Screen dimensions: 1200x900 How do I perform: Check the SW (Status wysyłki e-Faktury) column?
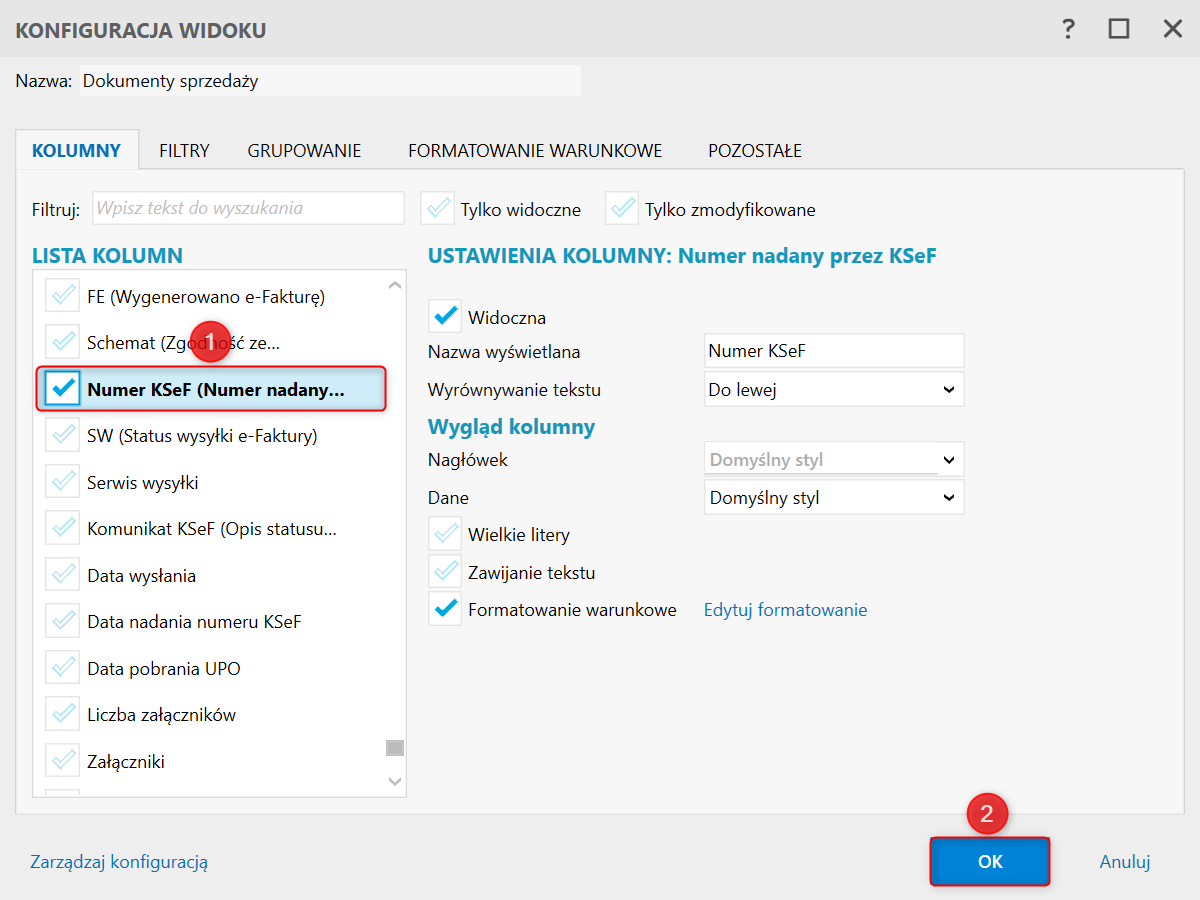pyautogui.click(x=63, y=436)
